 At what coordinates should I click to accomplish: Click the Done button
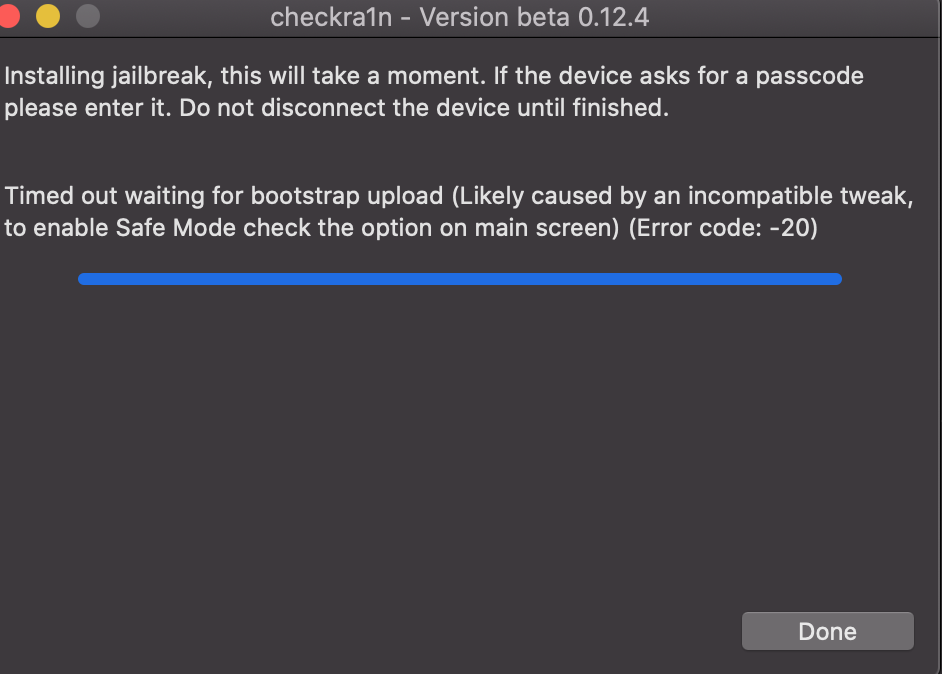(827, 631)
